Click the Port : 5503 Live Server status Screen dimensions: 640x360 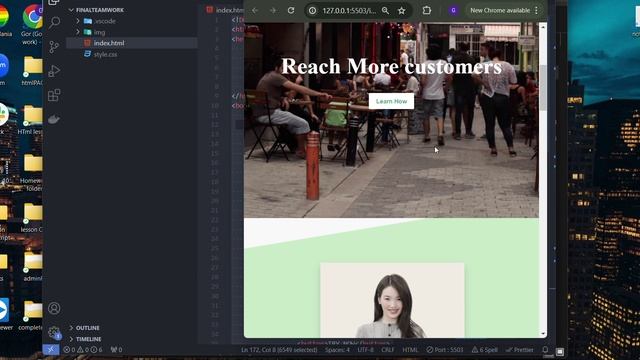[445, 350]
